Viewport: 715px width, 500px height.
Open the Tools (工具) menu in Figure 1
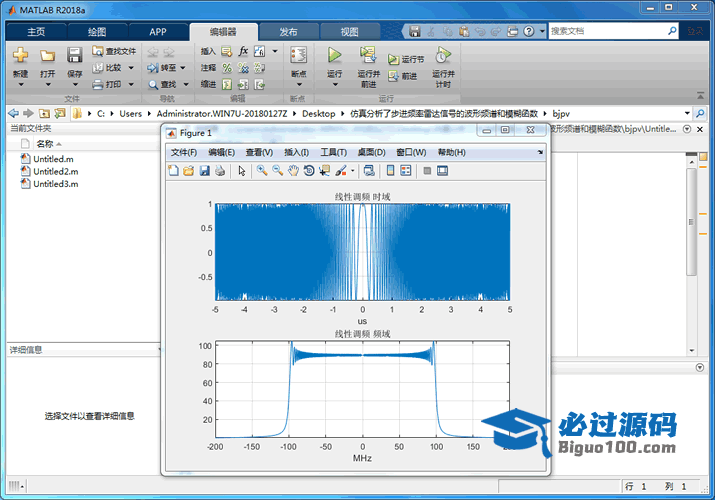pyautogui.click(x=333, y=152)
